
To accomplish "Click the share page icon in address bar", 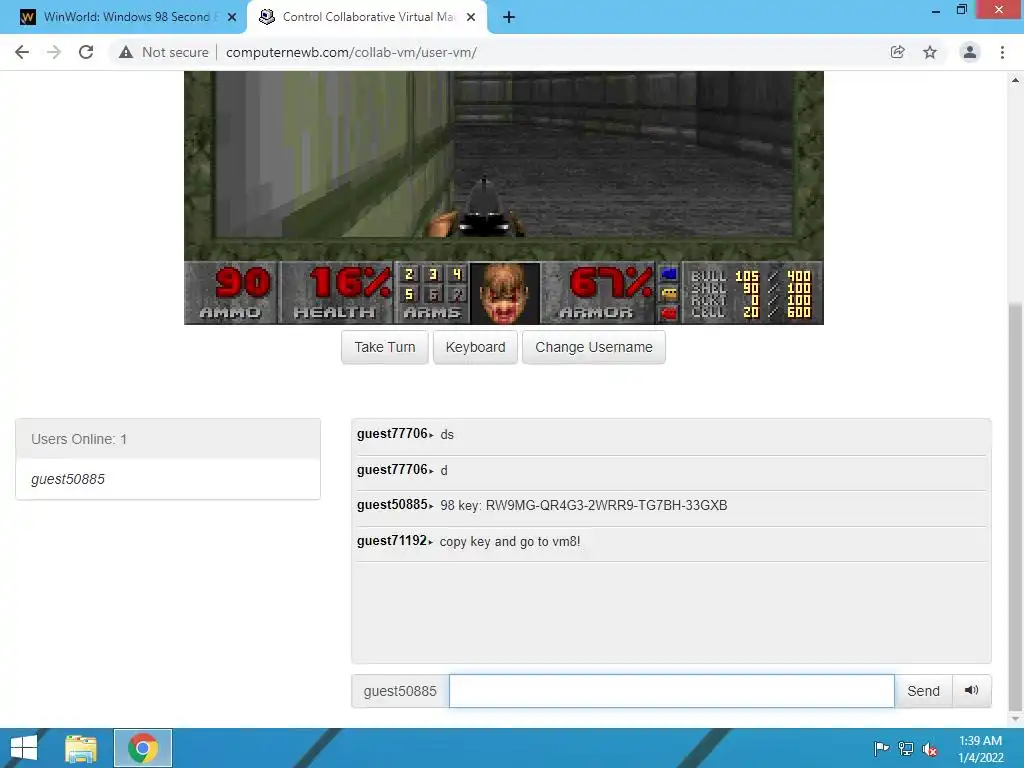I will pyautogui.click(x=898, y=52).
